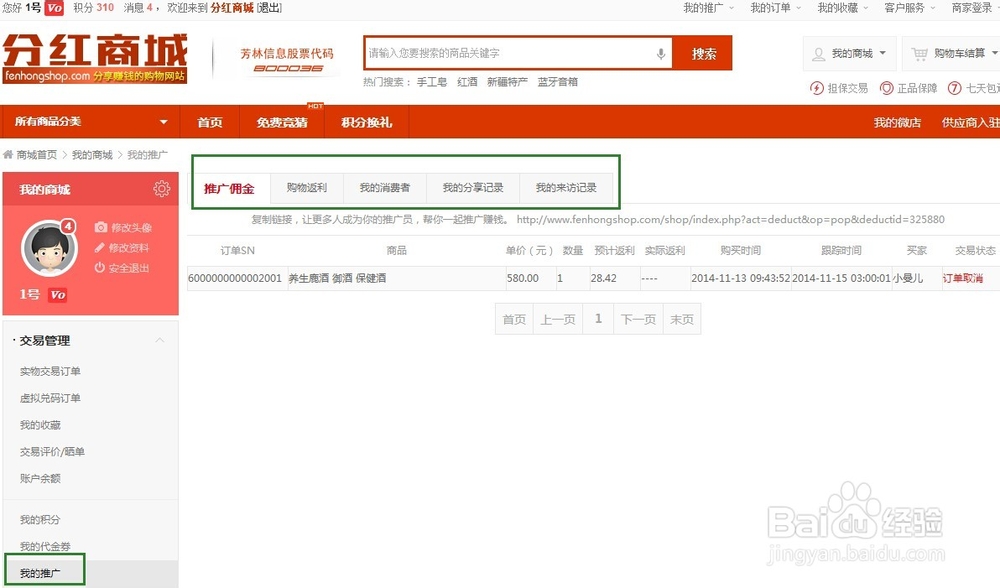Click hot search term 手工皂
The height and width of the screenshot is (588, 1000).
(x=432, y=82)
